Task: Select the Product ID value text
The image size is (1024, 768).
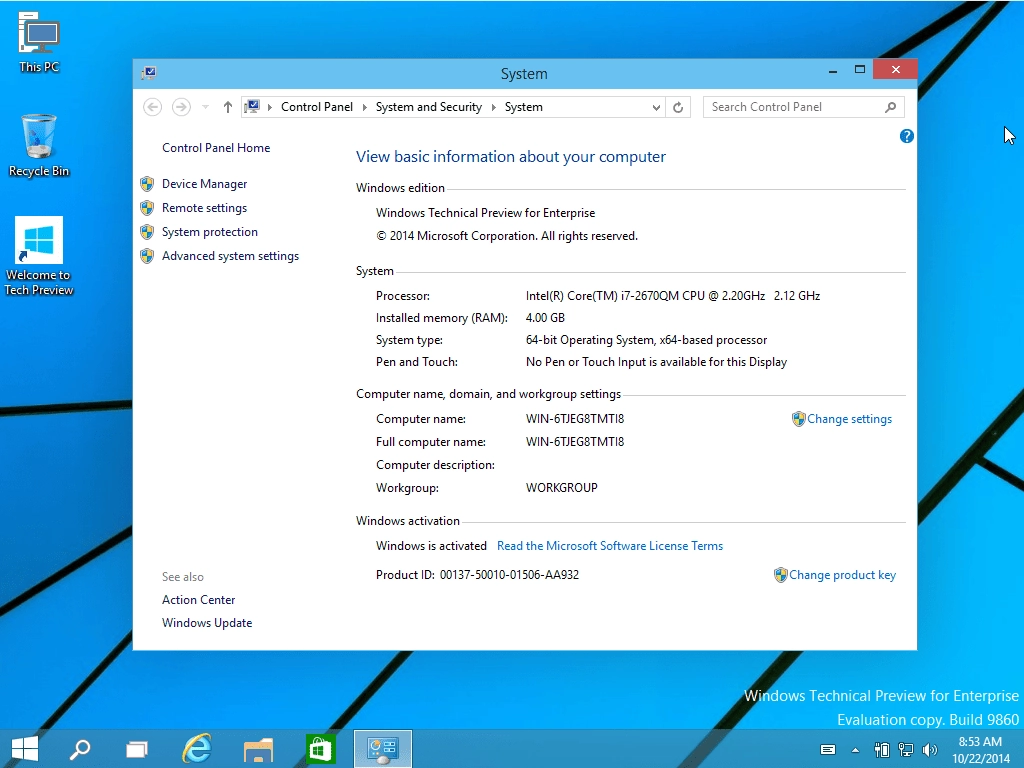Action: coord(509,575)
